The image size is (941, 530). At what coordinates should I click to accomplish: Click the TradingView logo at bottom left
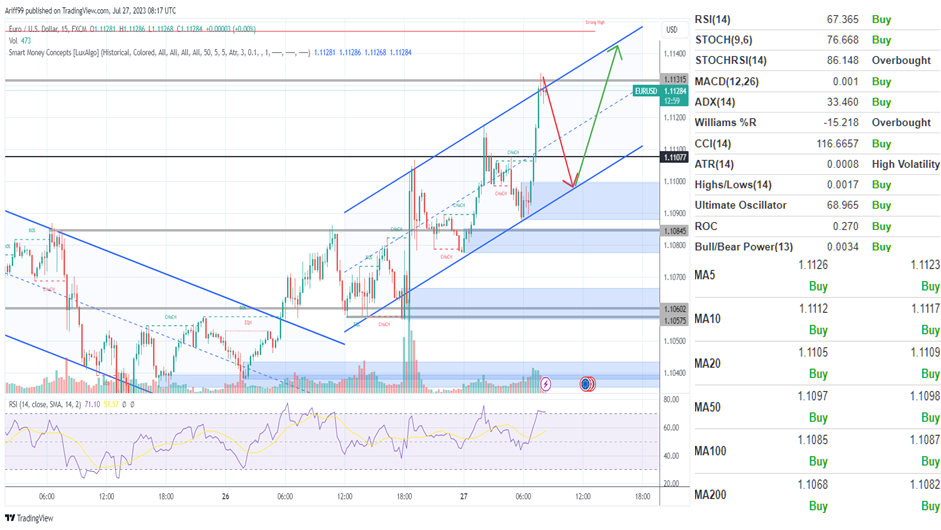pos(30,518)
